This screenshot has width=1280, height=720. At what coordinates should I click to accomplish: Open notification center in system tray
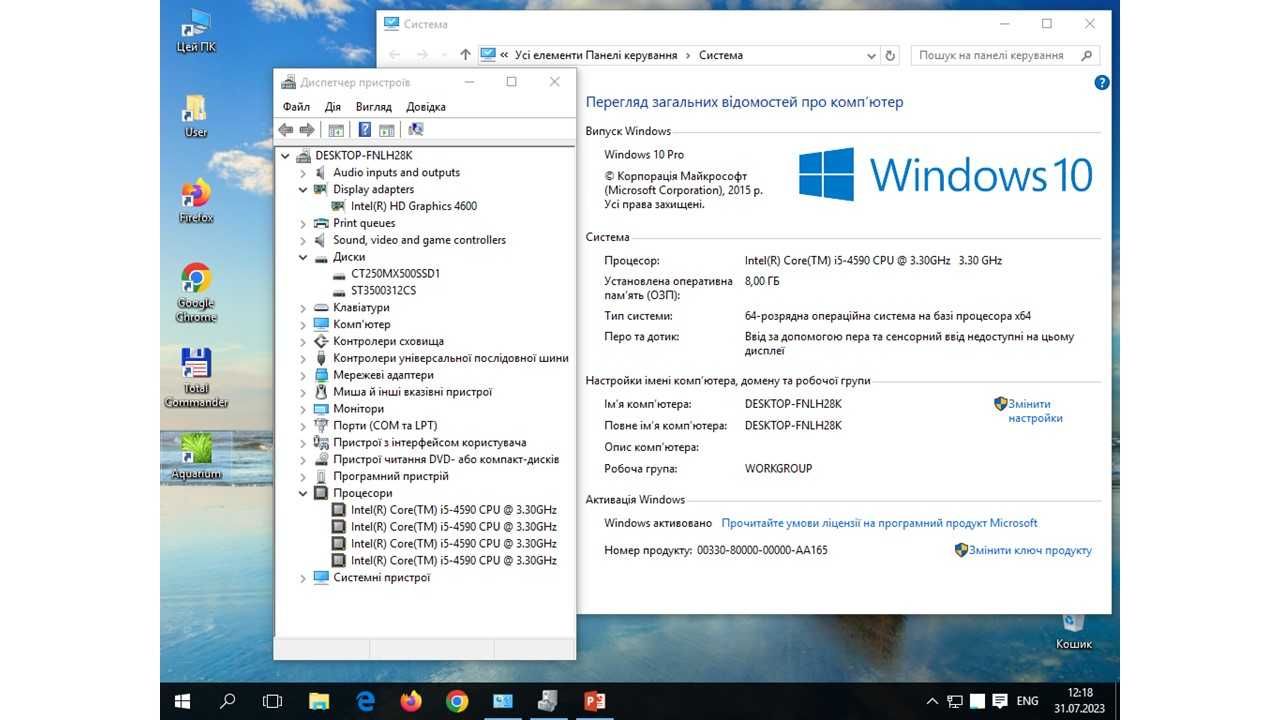point(999,701)
